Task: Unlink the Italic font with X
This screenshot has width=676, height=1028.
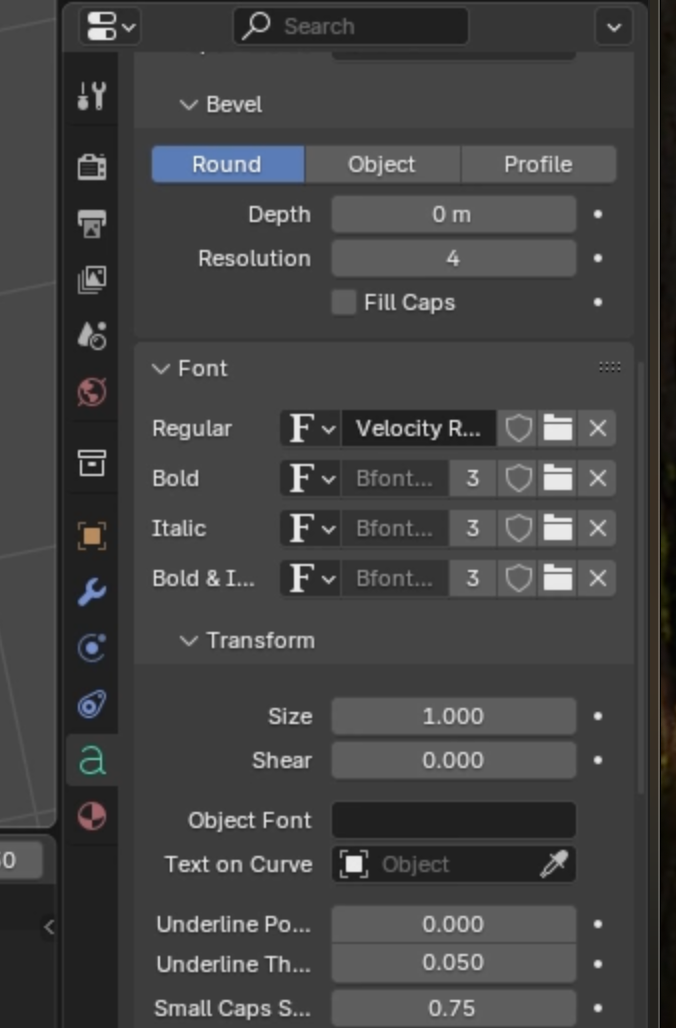Action: [597, 528]
